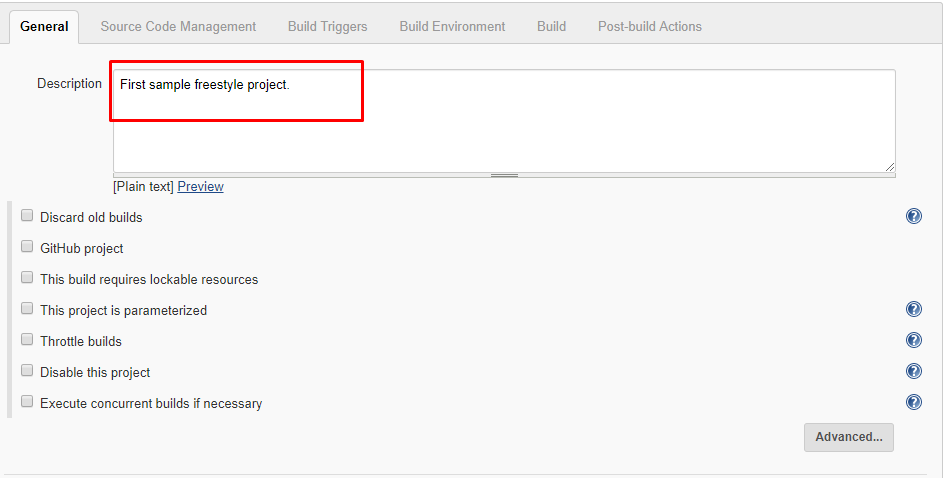Check the GitHub project option
Screen dimensions: 947x478
point(27,247)
